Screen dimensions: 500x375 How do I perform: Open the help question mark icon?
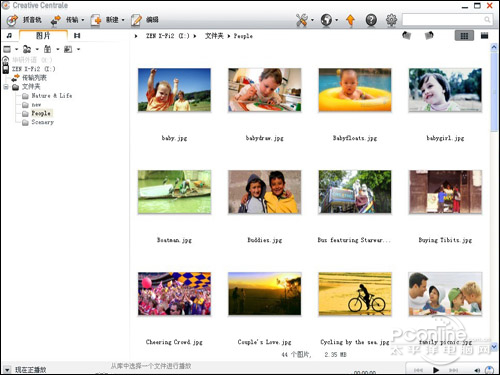point(371,20)
